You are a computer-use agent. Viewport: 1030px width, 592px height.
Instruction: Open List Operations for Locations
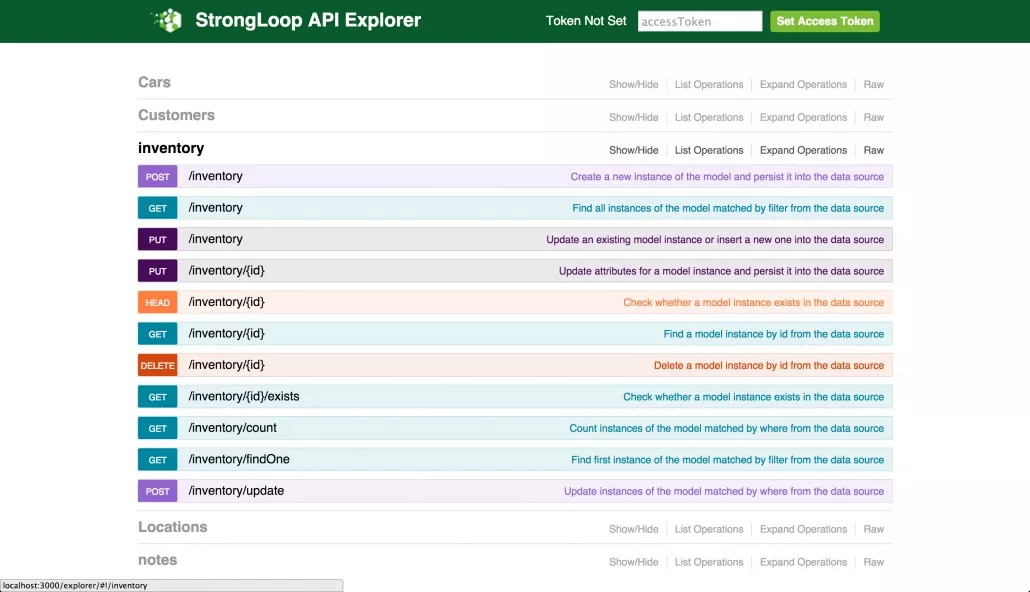tap(709, 529)
